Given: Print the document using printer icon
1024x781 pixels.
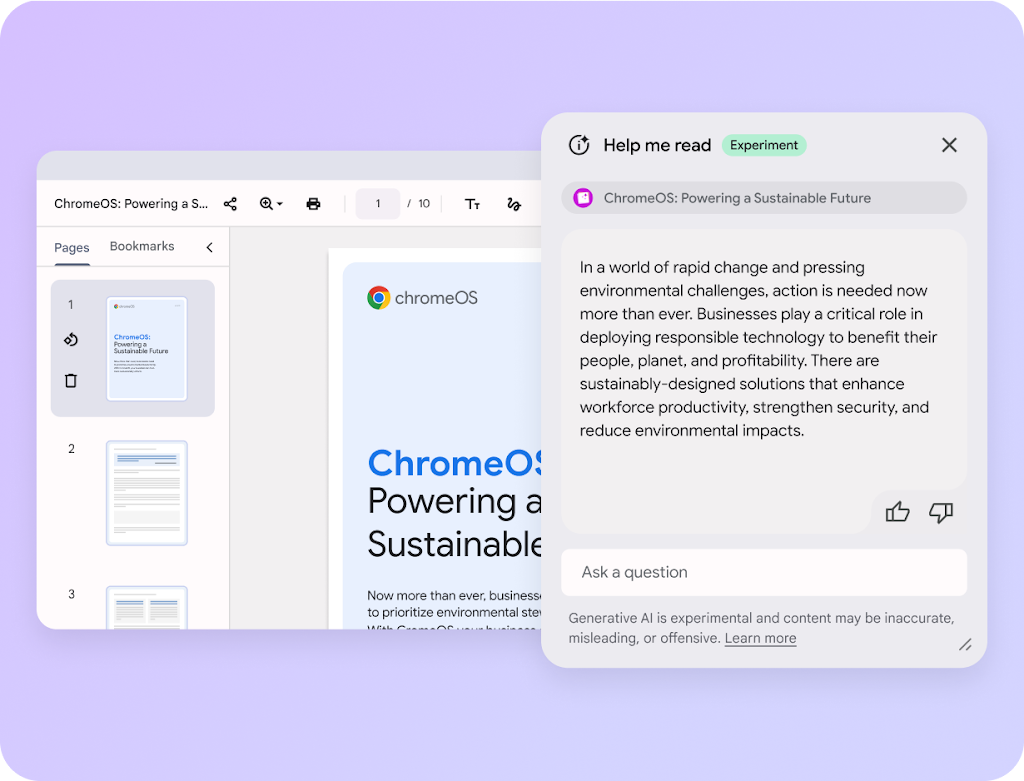Looking at the screenshot, I should pos(313,204).
